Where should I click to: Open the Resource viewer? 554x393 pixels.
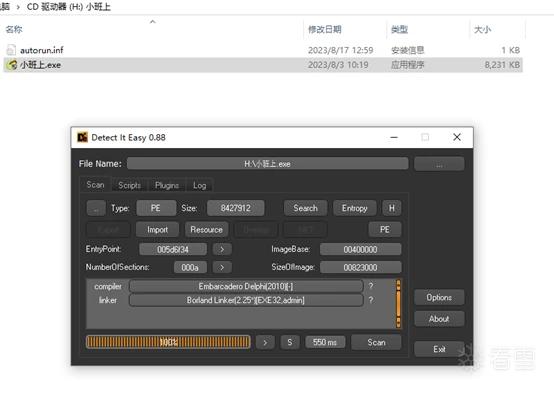click(x=206, y=230)
